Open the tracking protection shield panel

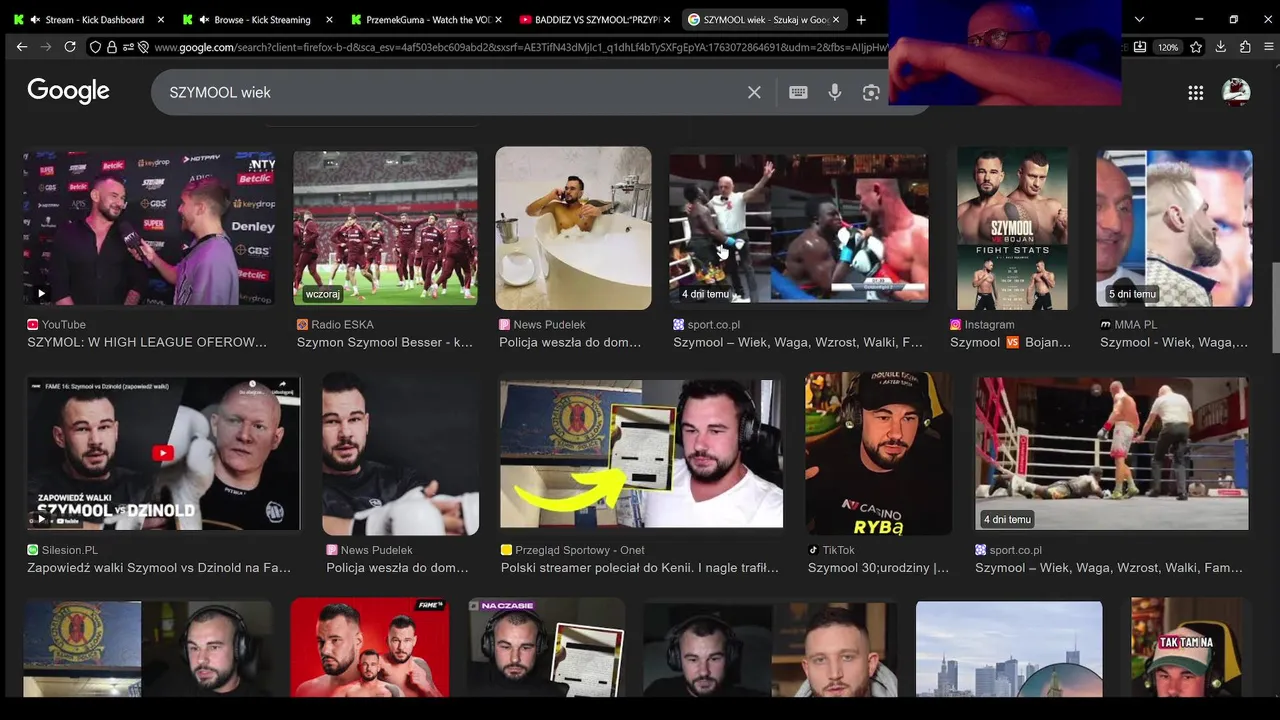coord(95,47)
